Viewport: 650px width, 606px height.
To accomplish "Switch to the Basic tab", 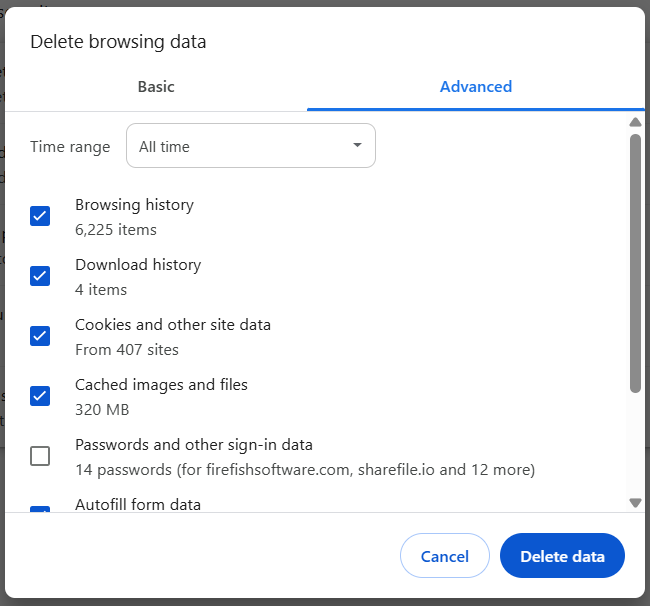I will tap(156, 87).
